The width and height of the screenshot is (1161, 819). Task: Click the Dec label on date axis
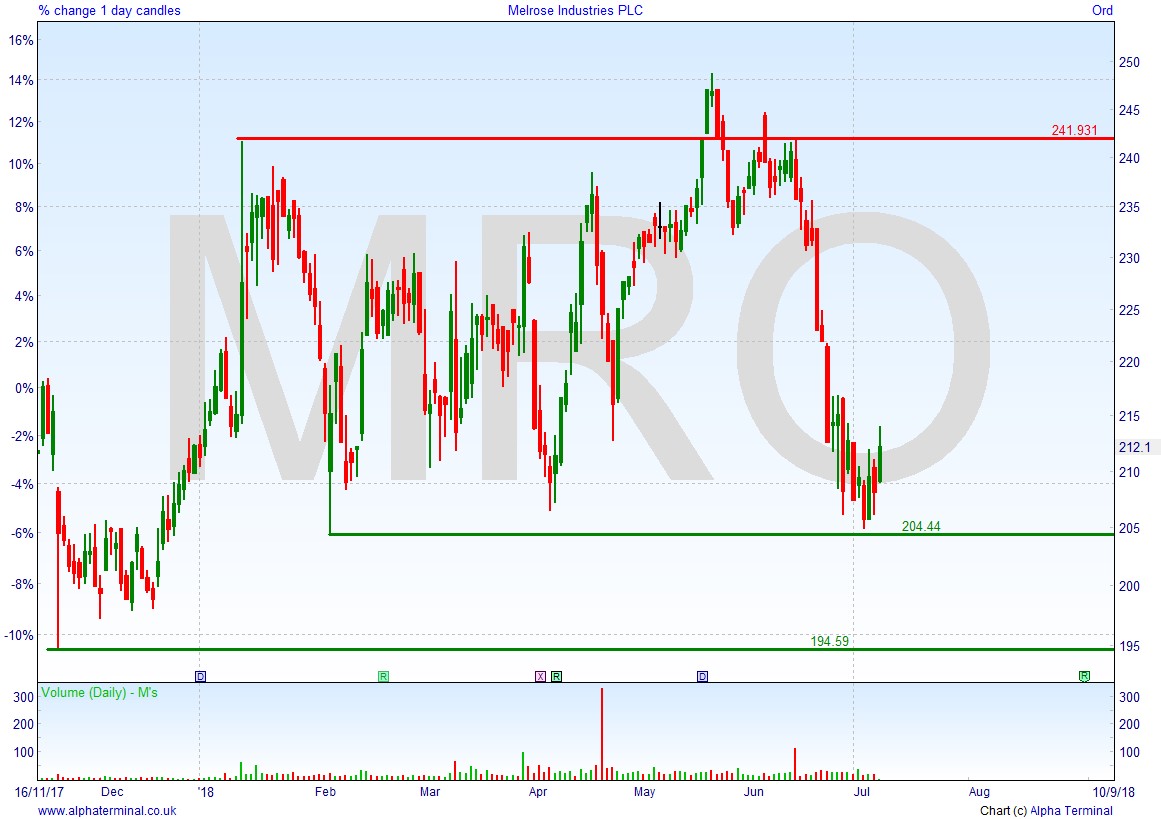(x=113, y=792)
